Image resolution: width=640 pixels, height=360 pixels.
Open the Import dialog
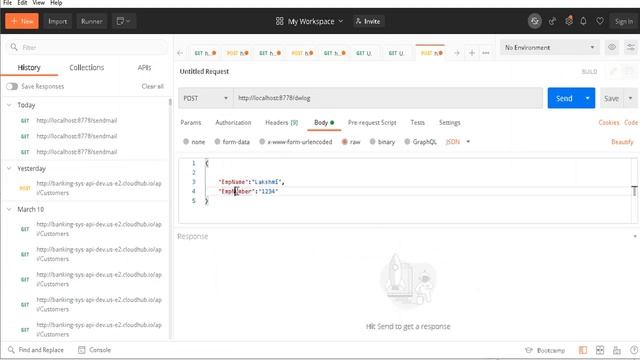pos(58,21)
